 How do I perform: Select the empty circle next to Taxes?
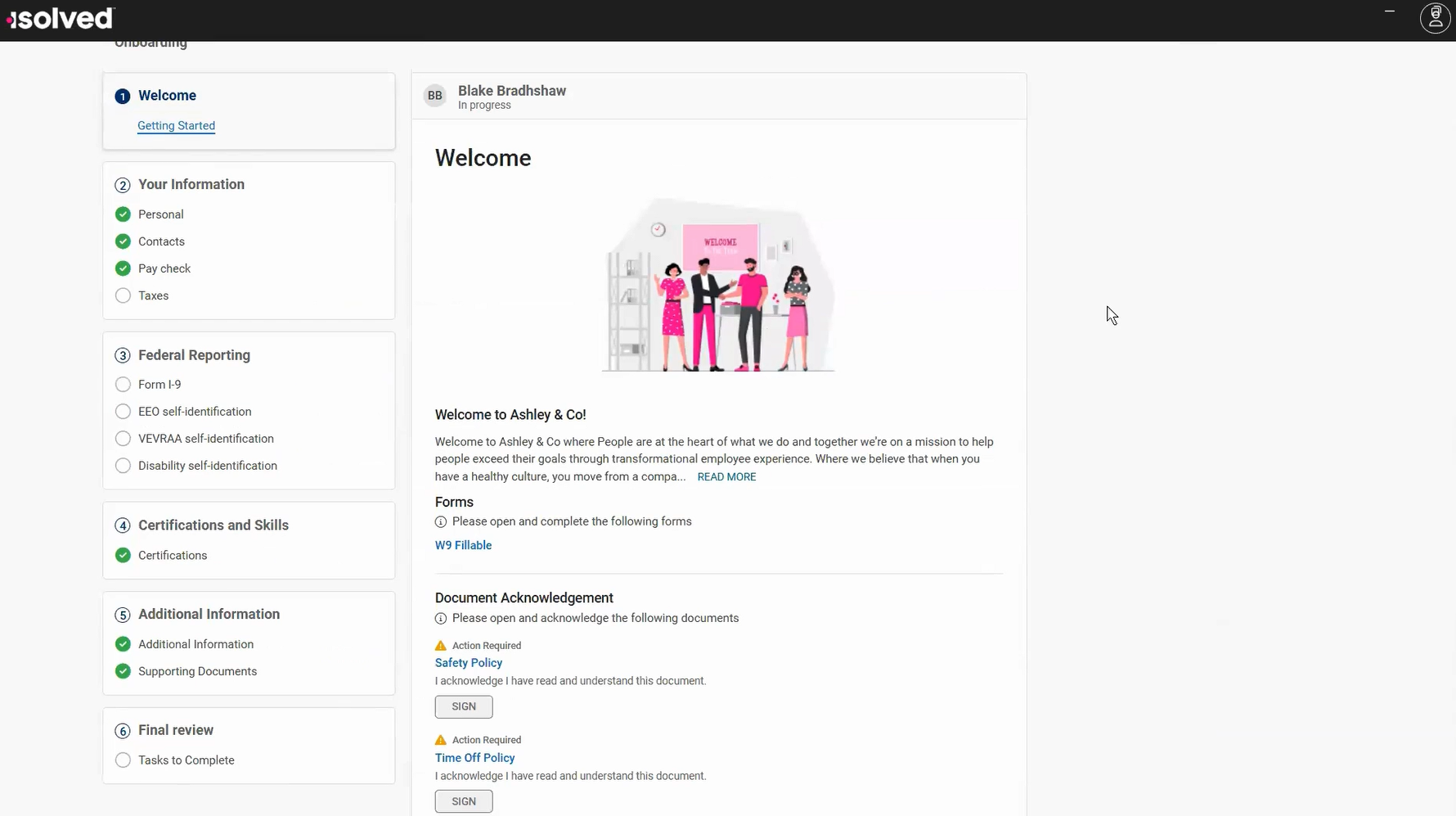tap(123, 295)
